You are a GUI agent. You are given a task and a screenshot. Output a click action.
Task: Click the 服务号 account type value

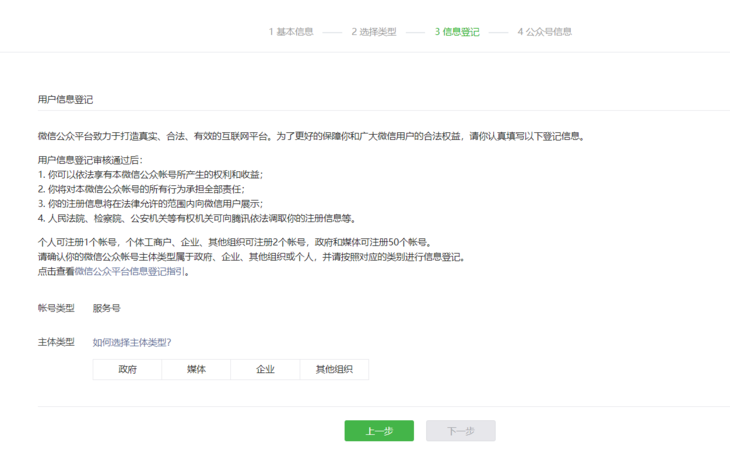coord(107,308)
